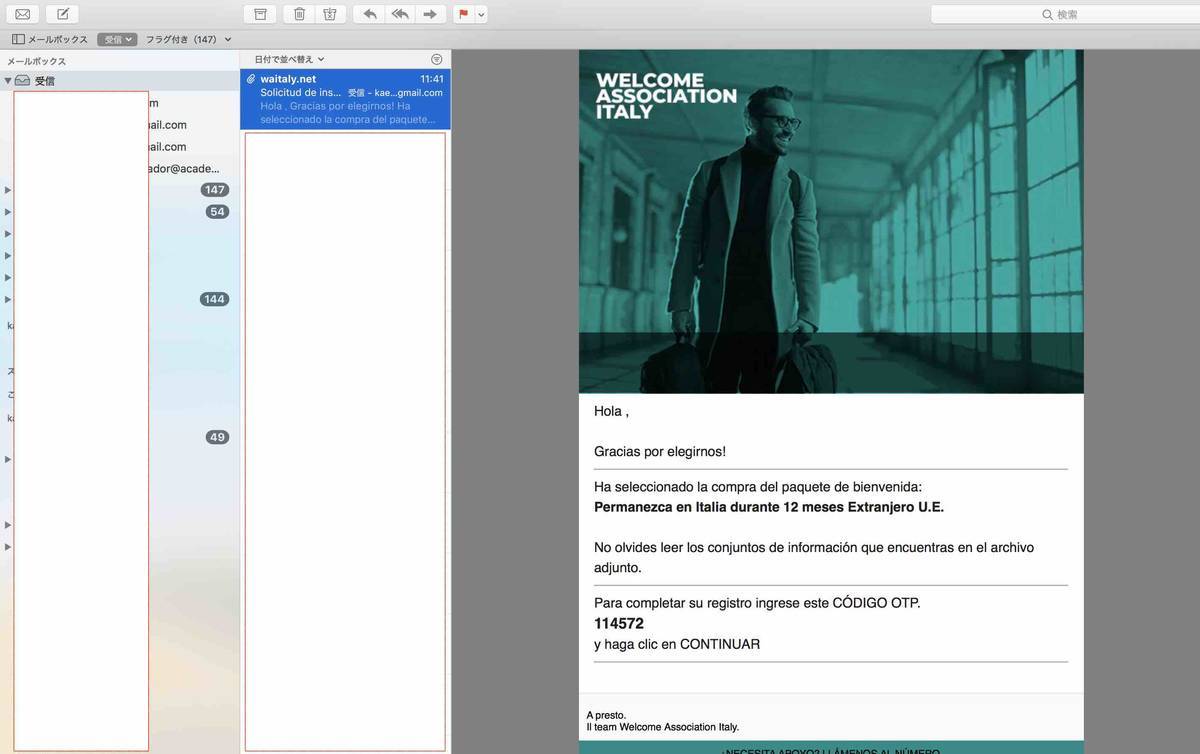The width and height of the screenshot is (1200, 754).
Task: Click the メールボックス sidebar header
Action: pyautogui.click(x=36, y=61)
